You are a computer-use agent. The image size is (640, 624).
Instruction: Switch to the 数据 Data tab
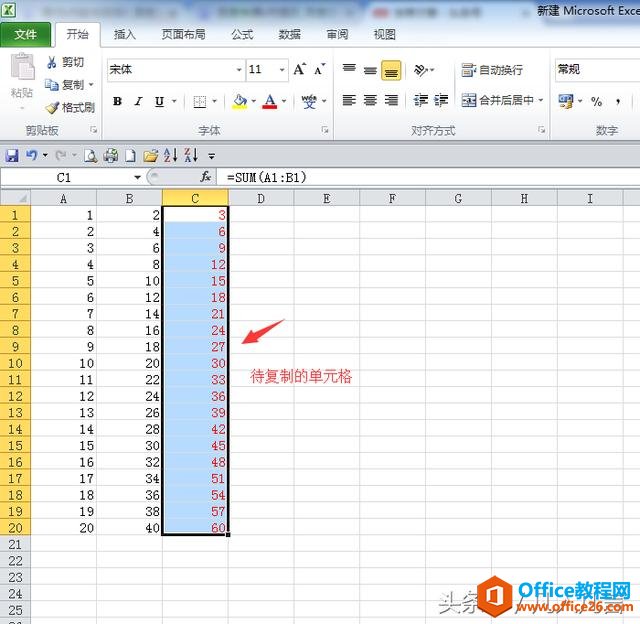pyautogui.click(x=289, y=34)
